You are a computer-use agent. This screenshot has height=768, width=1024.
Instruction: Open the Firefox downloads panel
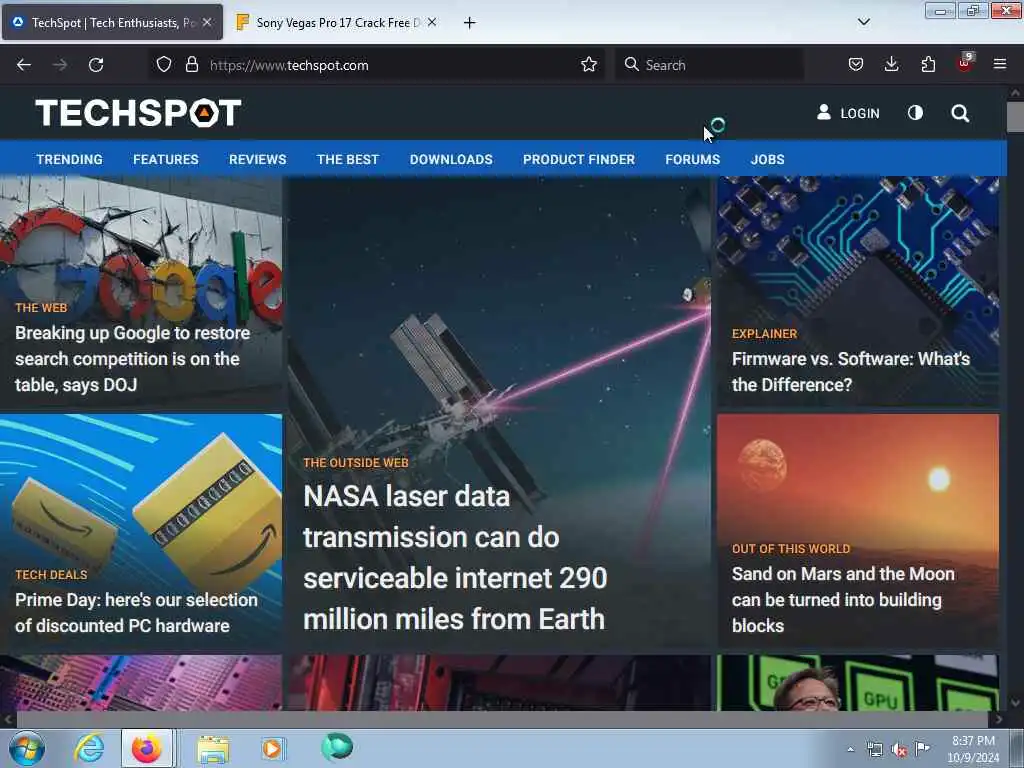coord(891,64)
